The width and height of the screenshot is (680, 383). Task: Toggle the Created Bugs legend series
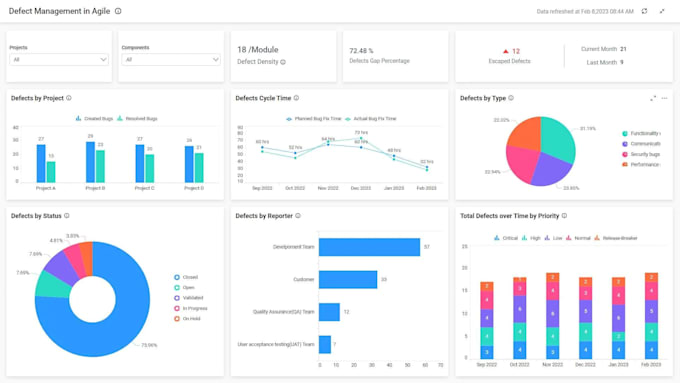pos(94,118)
